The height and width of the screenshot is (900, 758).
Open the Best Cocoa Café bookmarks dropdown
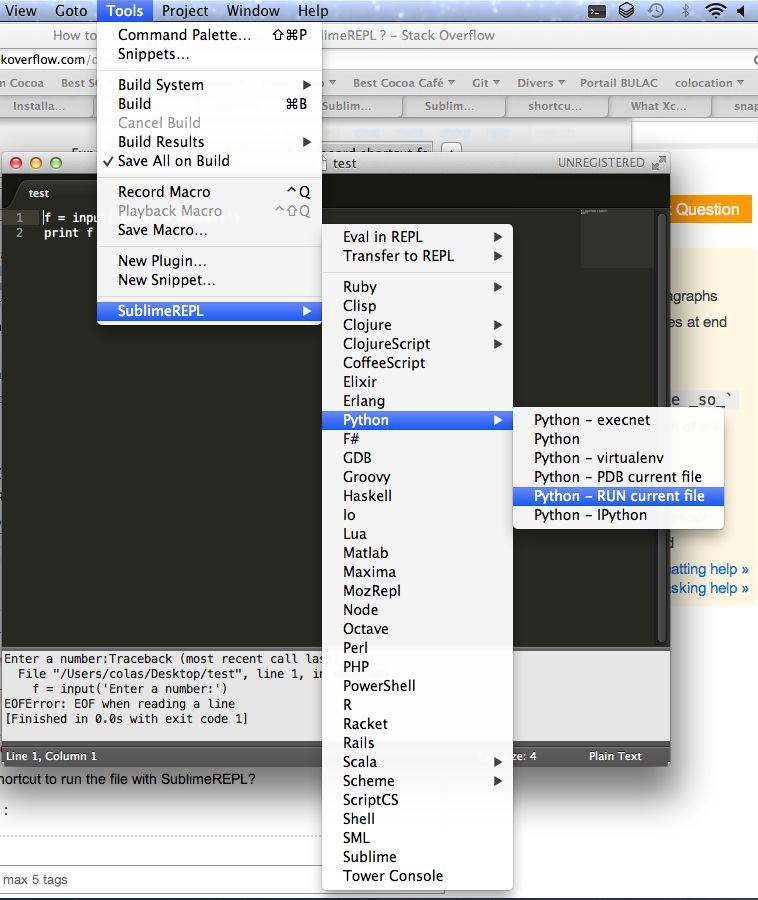pos(404,83)
